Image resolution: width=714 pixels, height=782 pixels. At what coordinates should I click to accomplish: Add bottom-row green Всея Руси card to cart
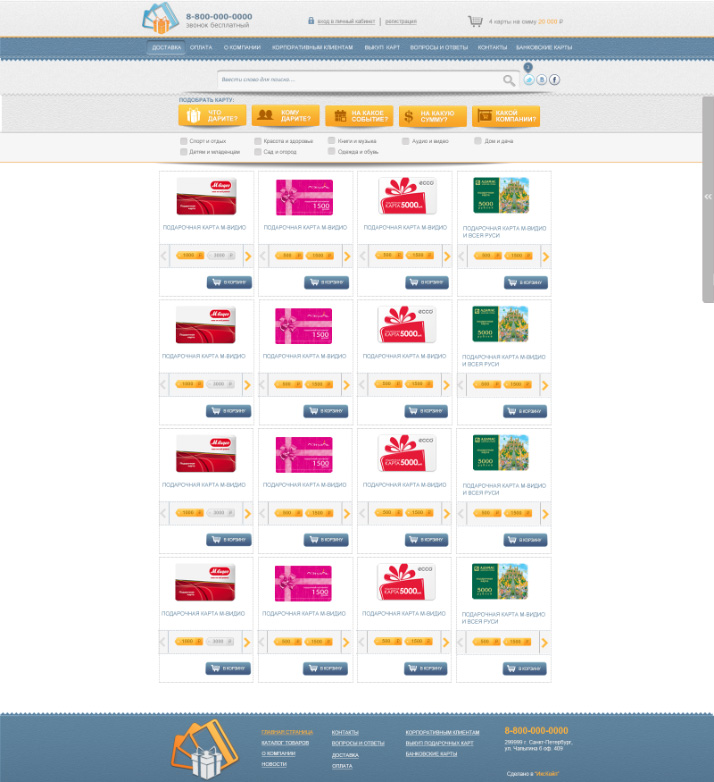(x=525, y=668)
